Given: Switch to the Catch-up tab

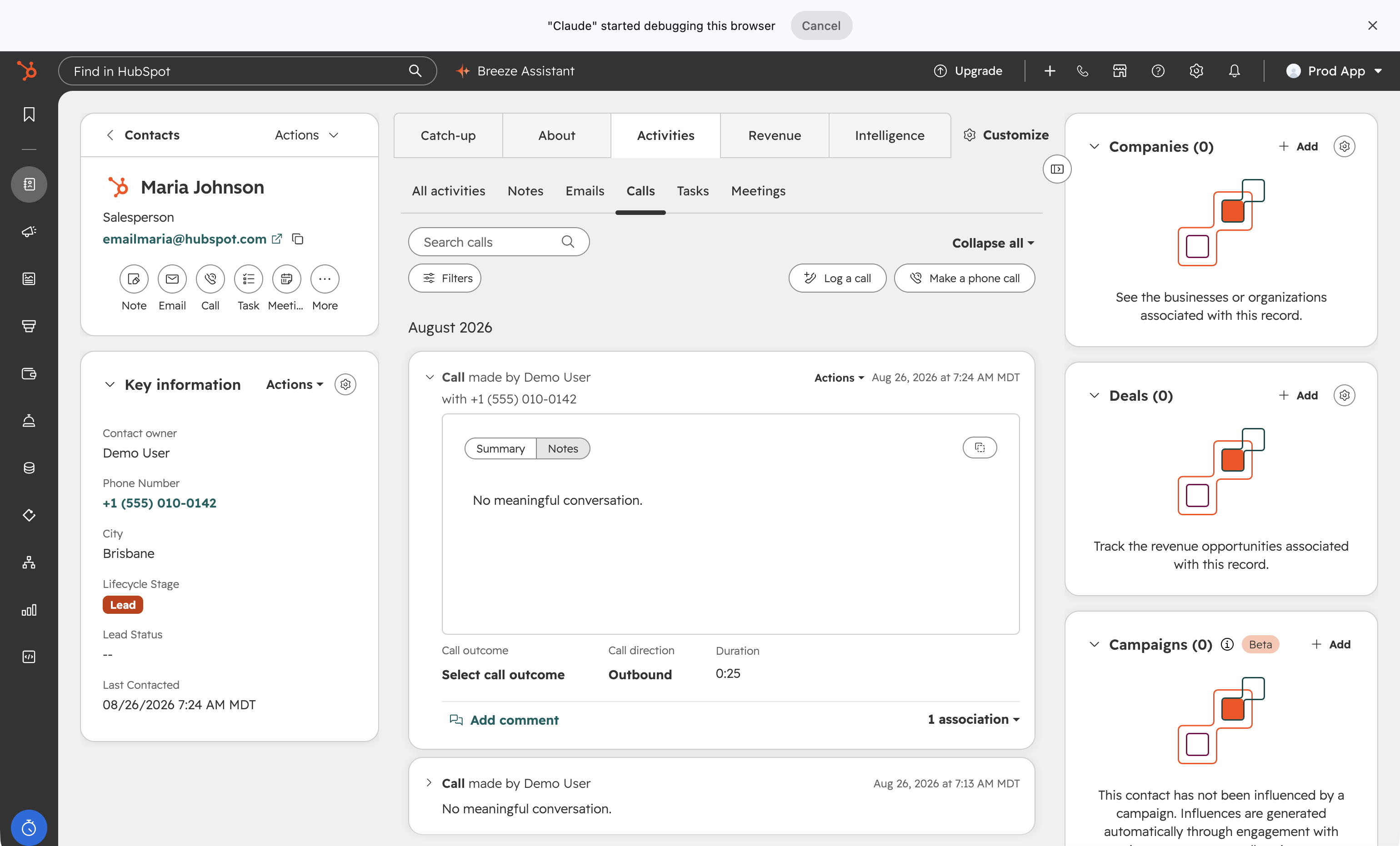Looking at the screenshot, I should click(x=448, y=135).
